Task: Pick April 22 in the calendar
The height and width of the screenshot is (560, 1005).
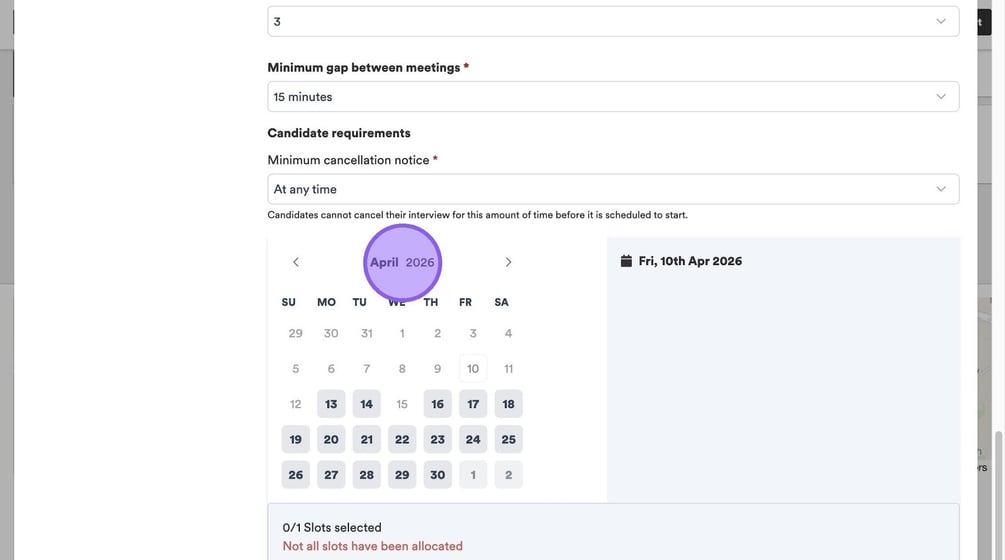Action: [402, 439]
